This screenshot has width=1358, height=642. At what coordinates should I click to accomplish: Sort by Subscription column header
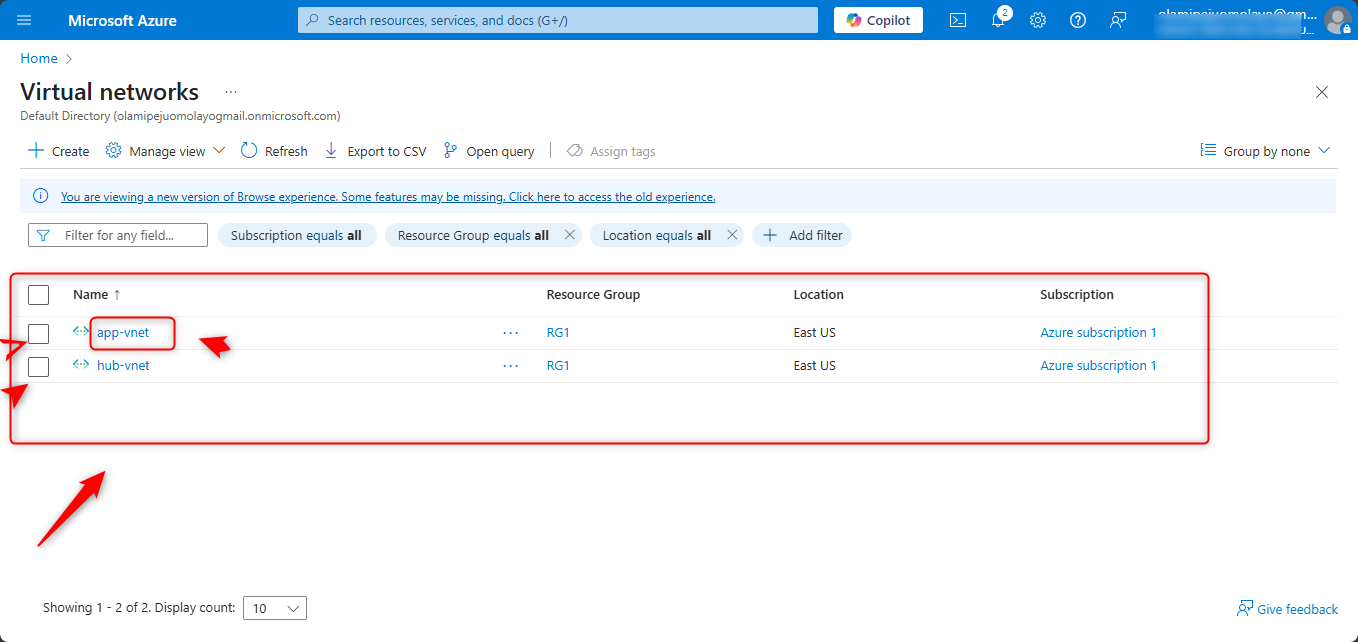click(x=1076, y=294)
